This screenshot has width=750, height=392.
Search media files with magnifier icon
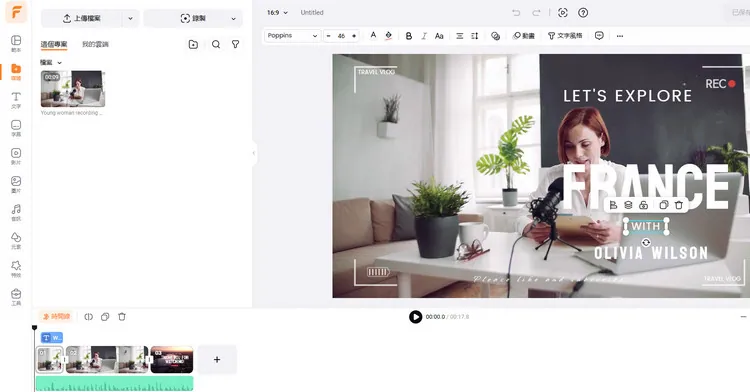click(x=216, y=44)
